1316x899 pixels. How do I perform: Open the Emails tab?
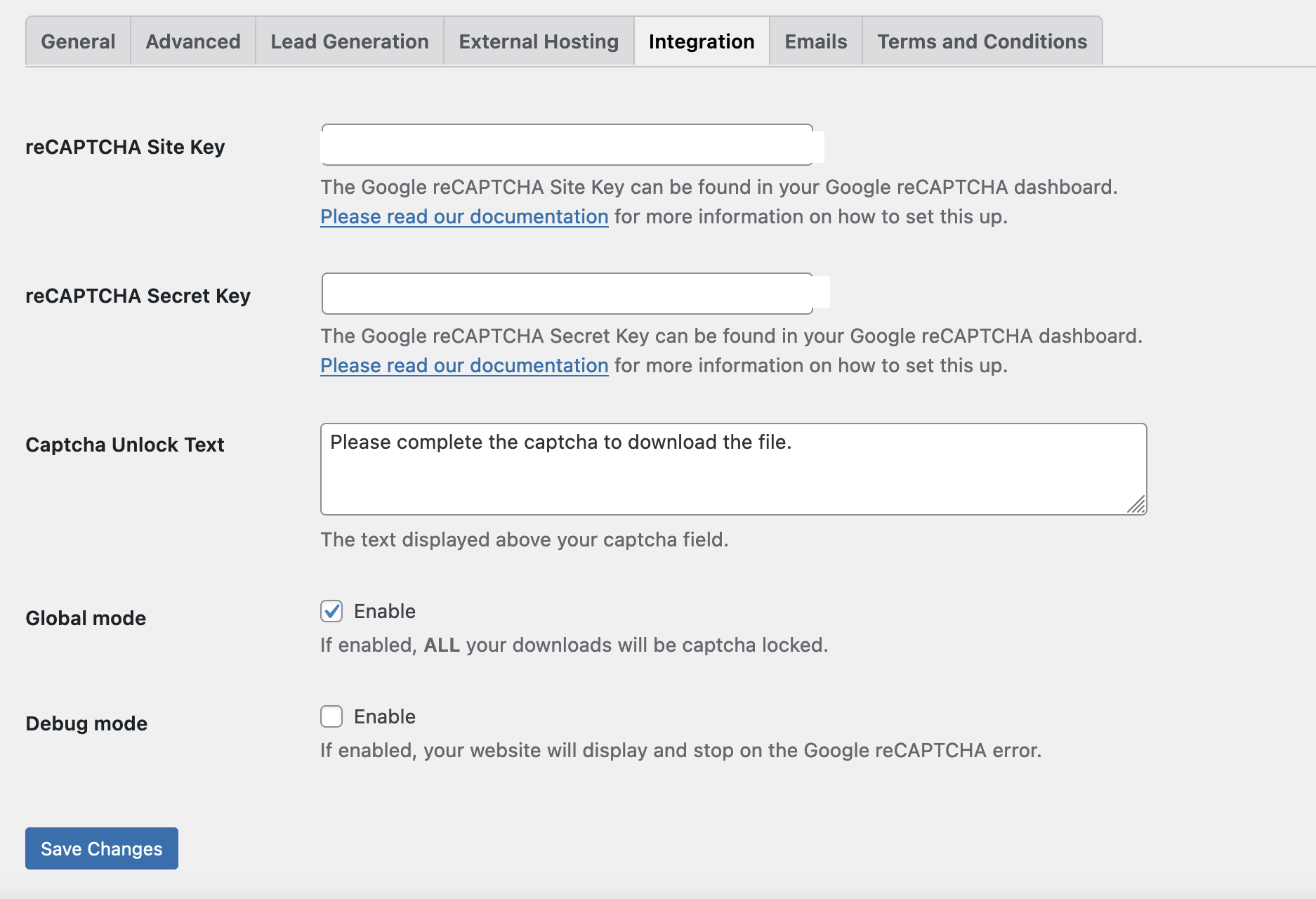point(816,41)
